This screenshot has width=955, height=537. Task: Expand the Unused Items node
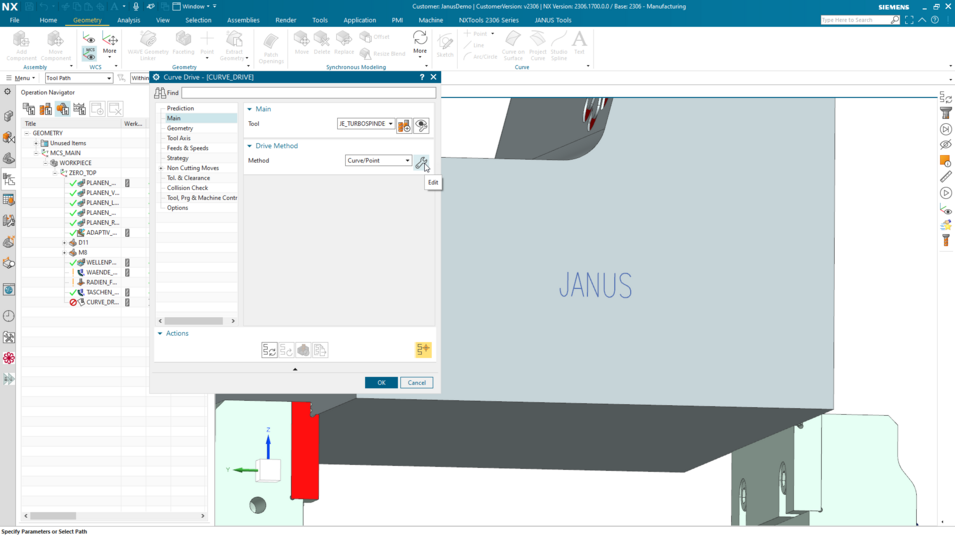[36, 143]
